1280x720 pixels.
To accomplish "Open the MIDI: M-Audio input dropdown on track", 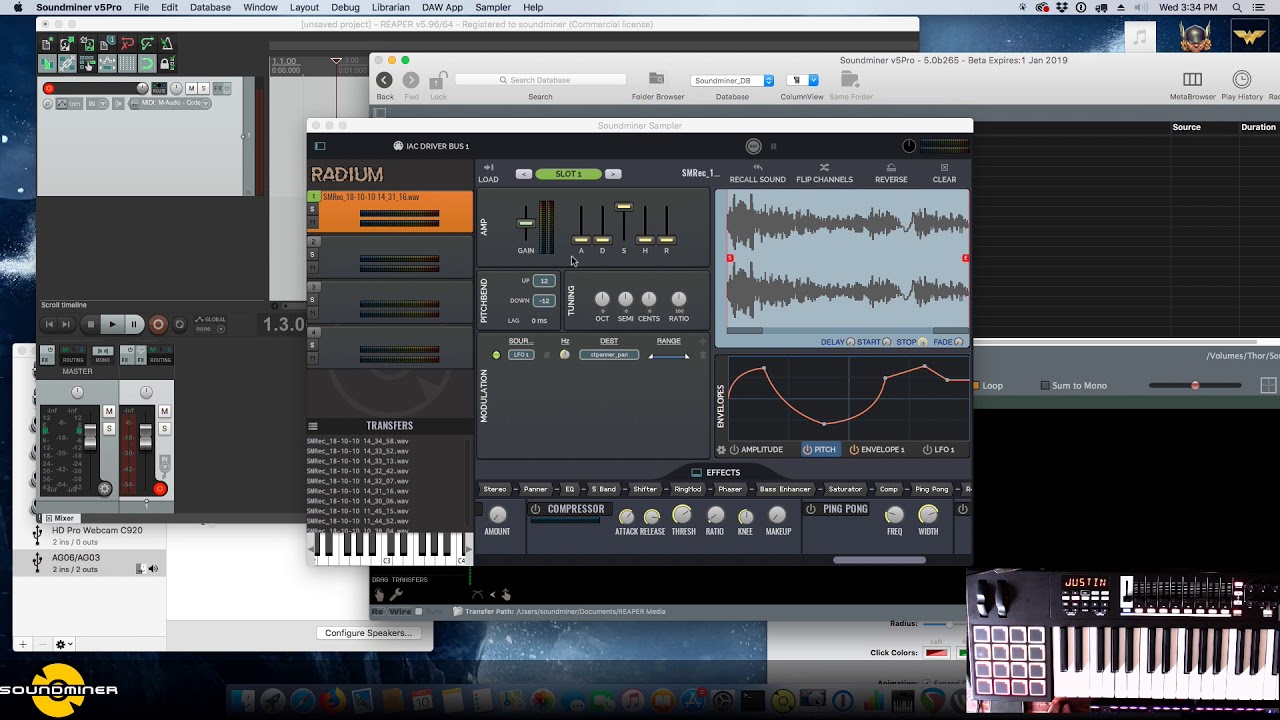I will click(169, 103).
